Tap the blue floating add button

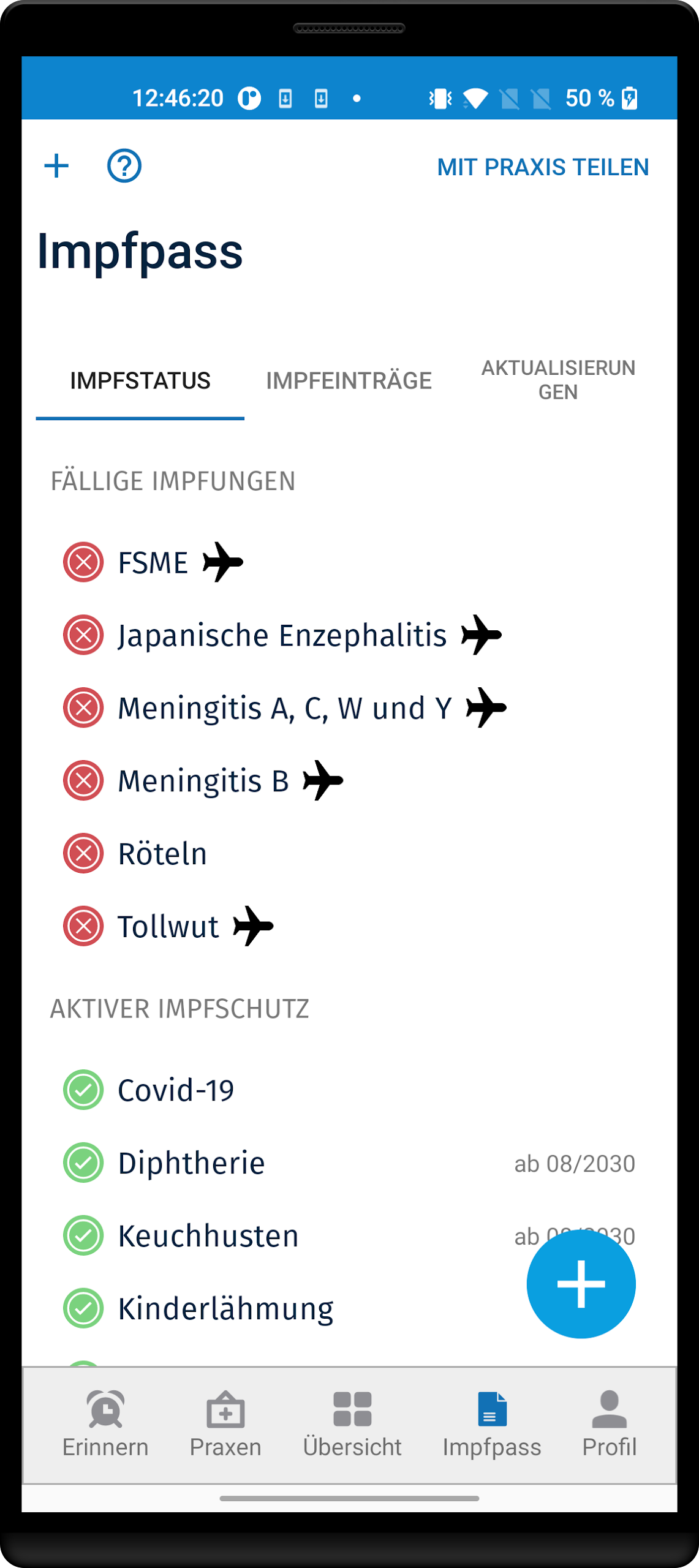tap(581, 1284)
